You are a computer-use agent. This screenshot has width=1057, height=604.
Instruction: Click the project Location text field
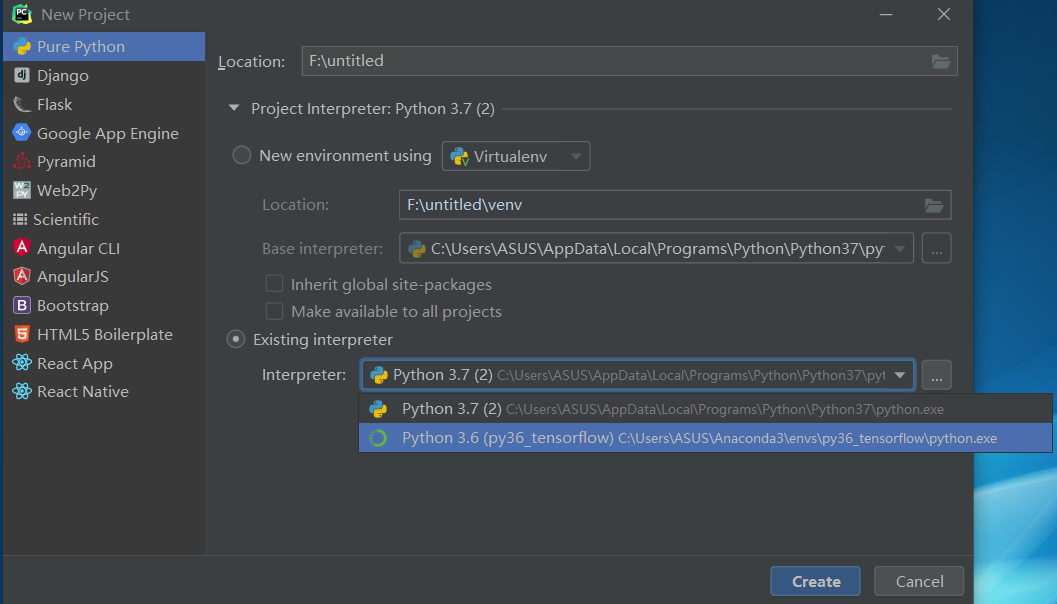pos(610,61)
